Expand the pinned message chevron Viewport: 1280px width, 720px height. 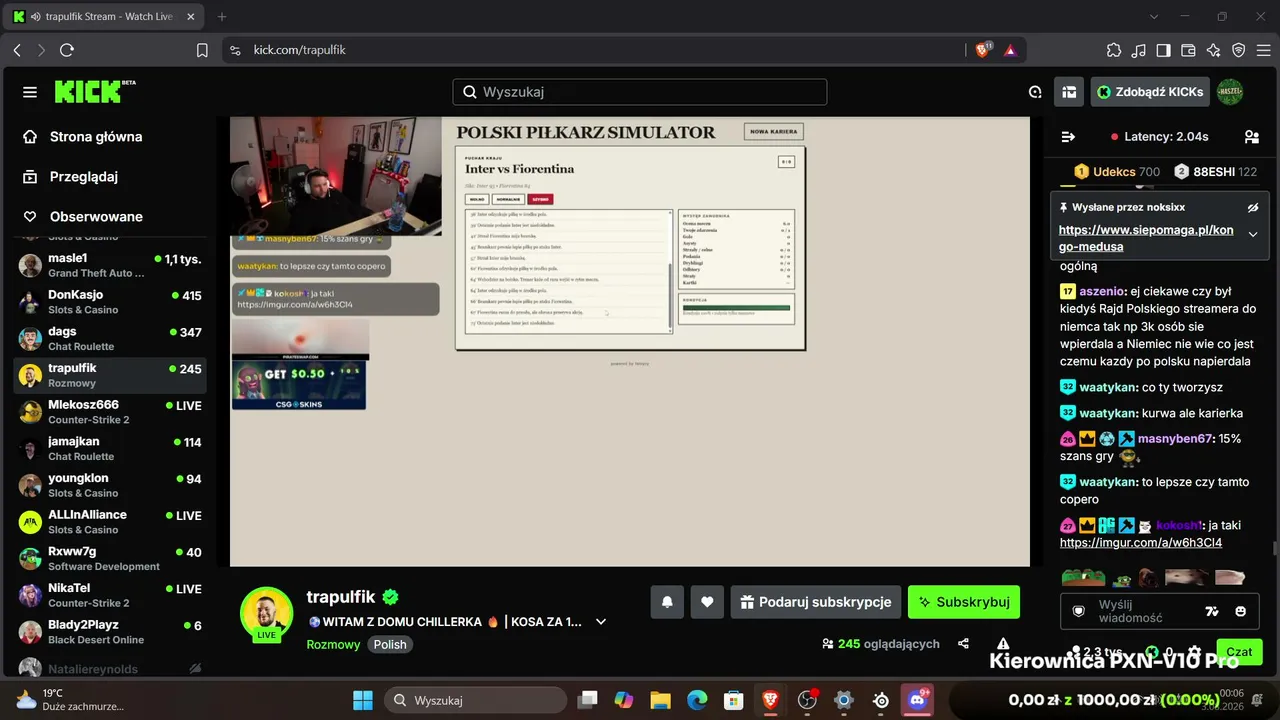pos(1252,234)
